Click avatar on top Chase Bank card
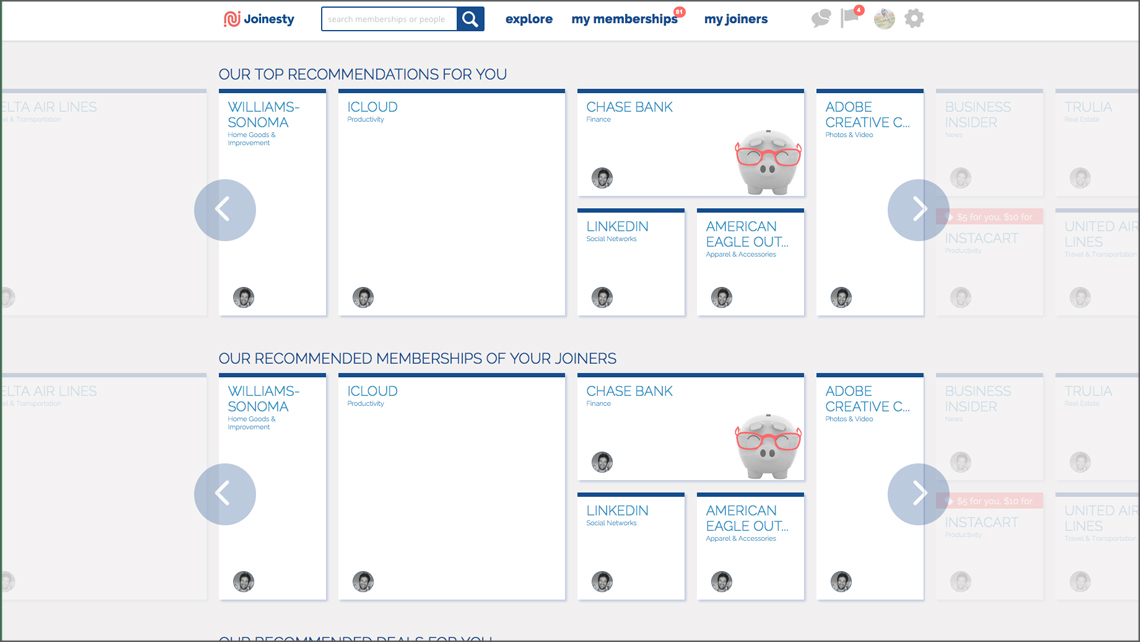Viewport: 1140px width, 642px height. click(602, 178)
